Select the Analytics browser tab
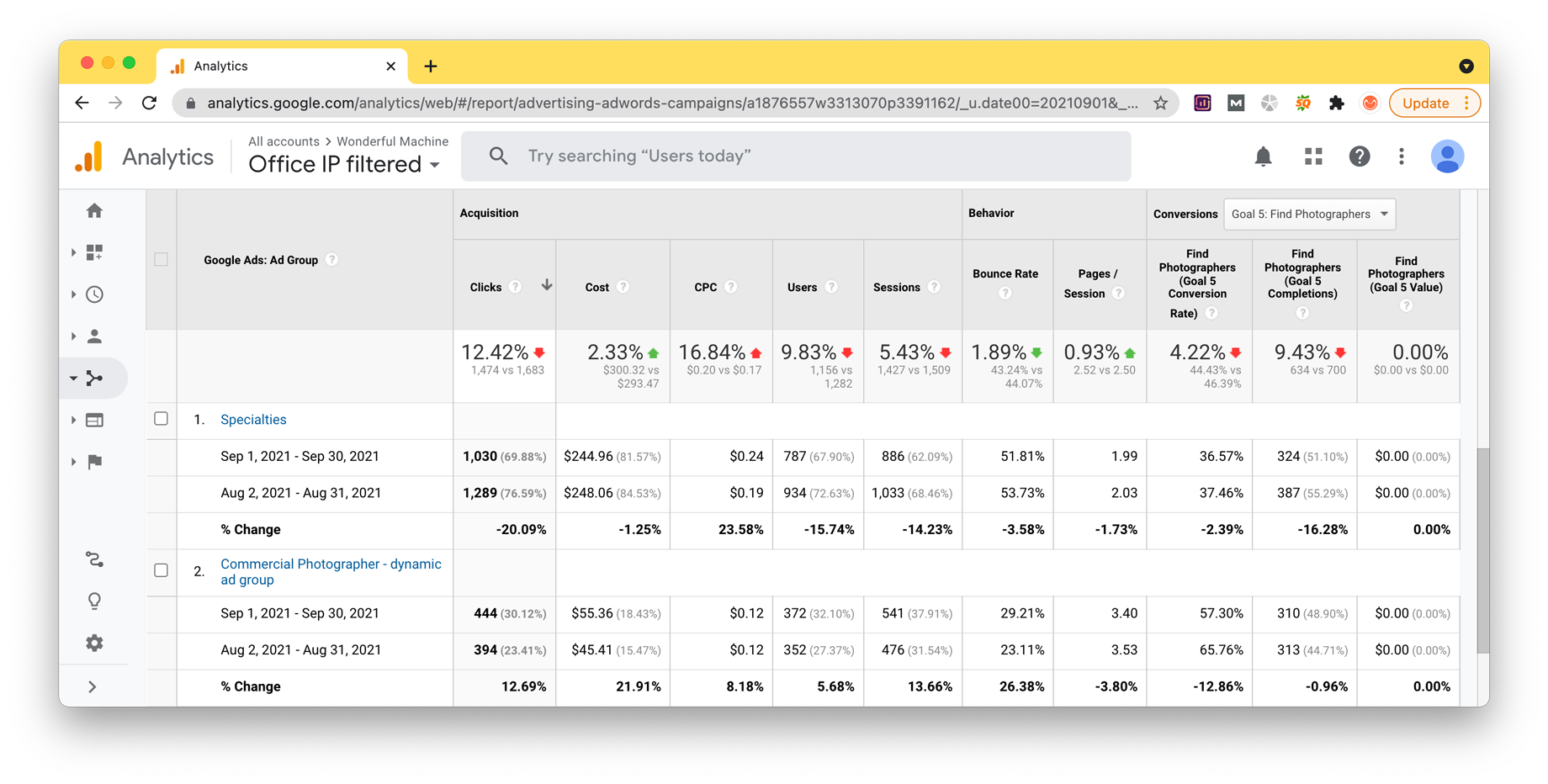 (x=282, y=66)
